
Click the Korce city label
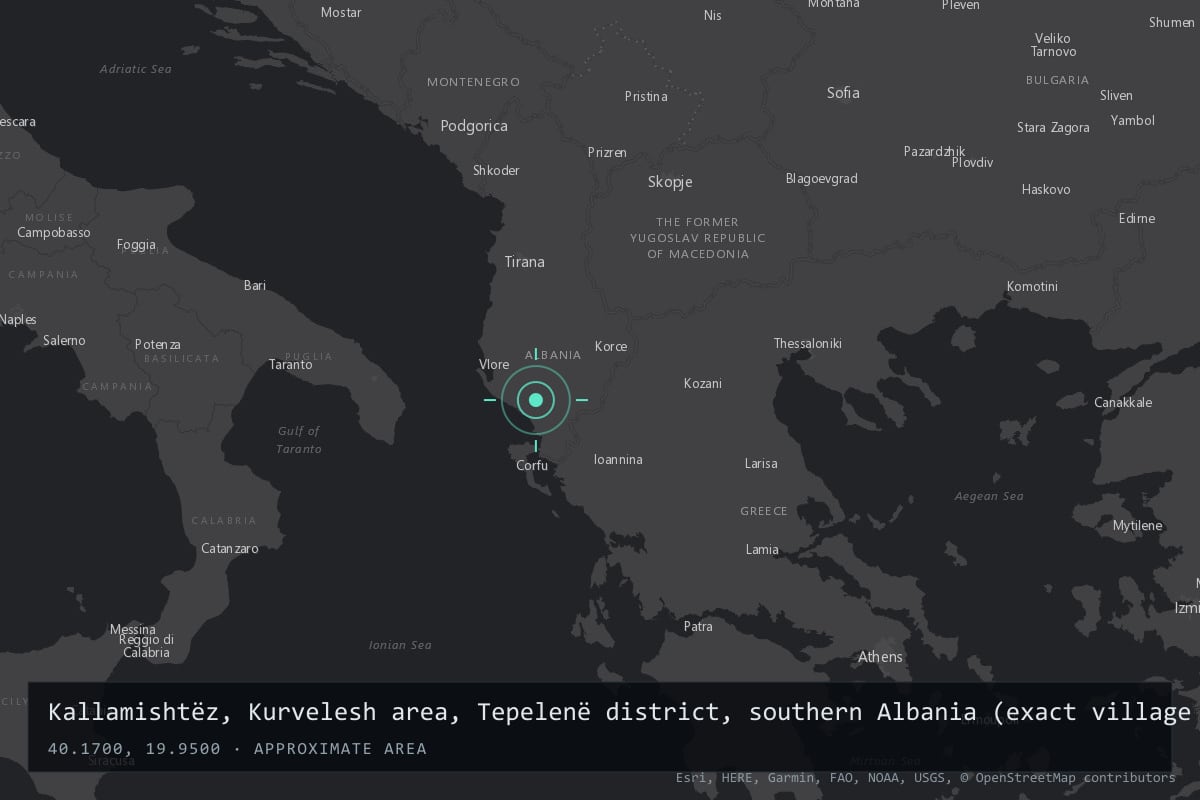[611, 347]
